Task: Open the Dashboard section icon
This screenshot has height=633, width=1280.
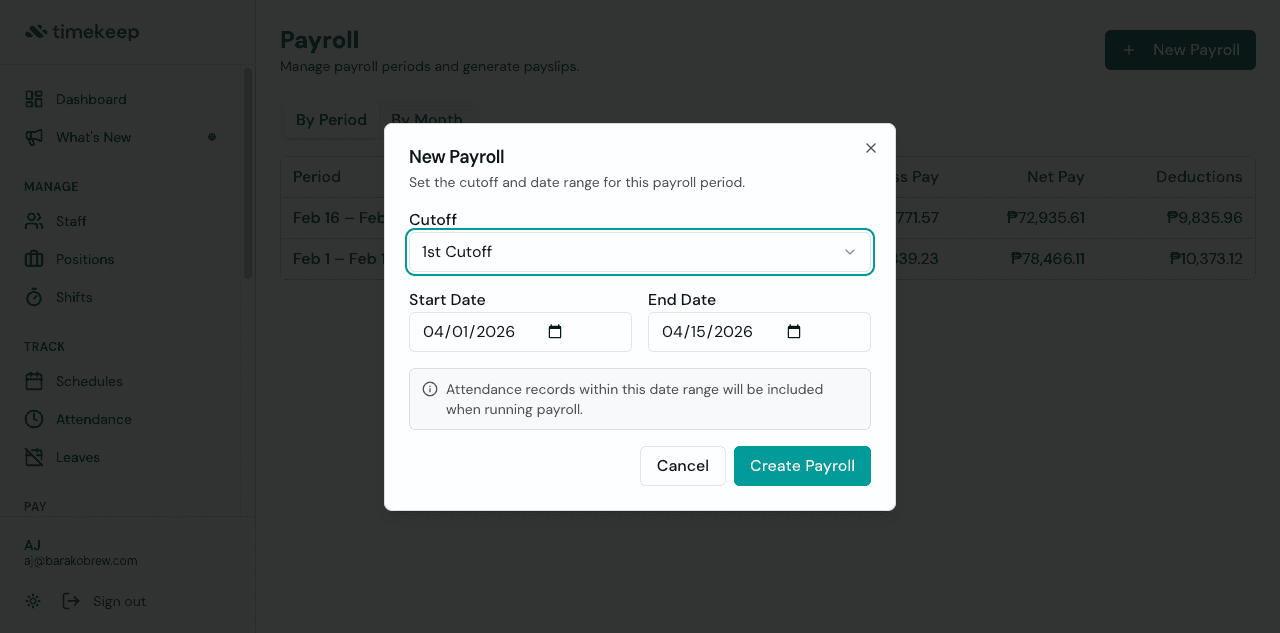Action: [x=32, y=98]
